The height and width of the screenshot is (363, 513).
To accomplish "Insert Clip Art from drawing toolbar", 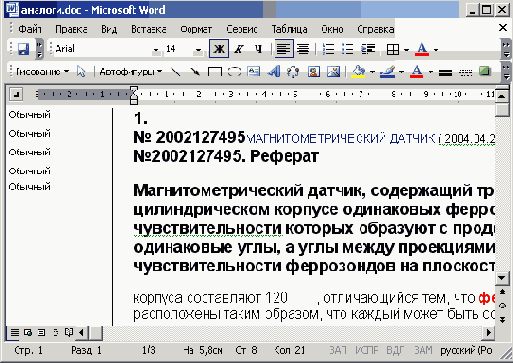I will tap(313, 71).
